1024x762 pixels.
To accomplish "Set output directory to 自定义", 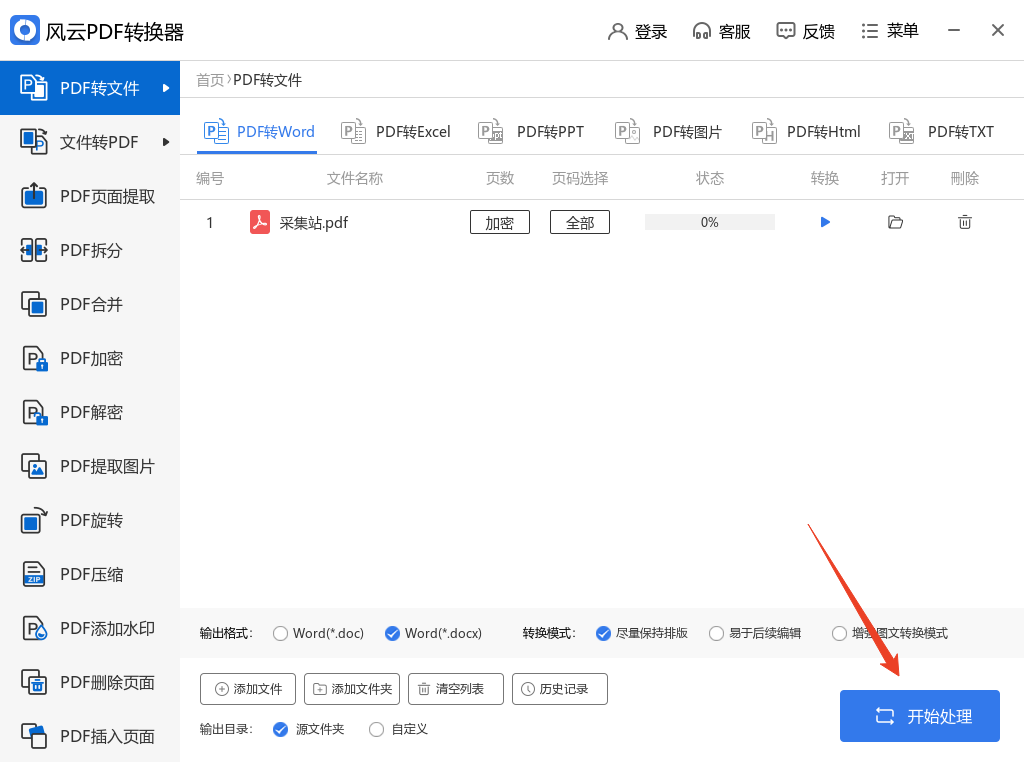I will [376, 729].
